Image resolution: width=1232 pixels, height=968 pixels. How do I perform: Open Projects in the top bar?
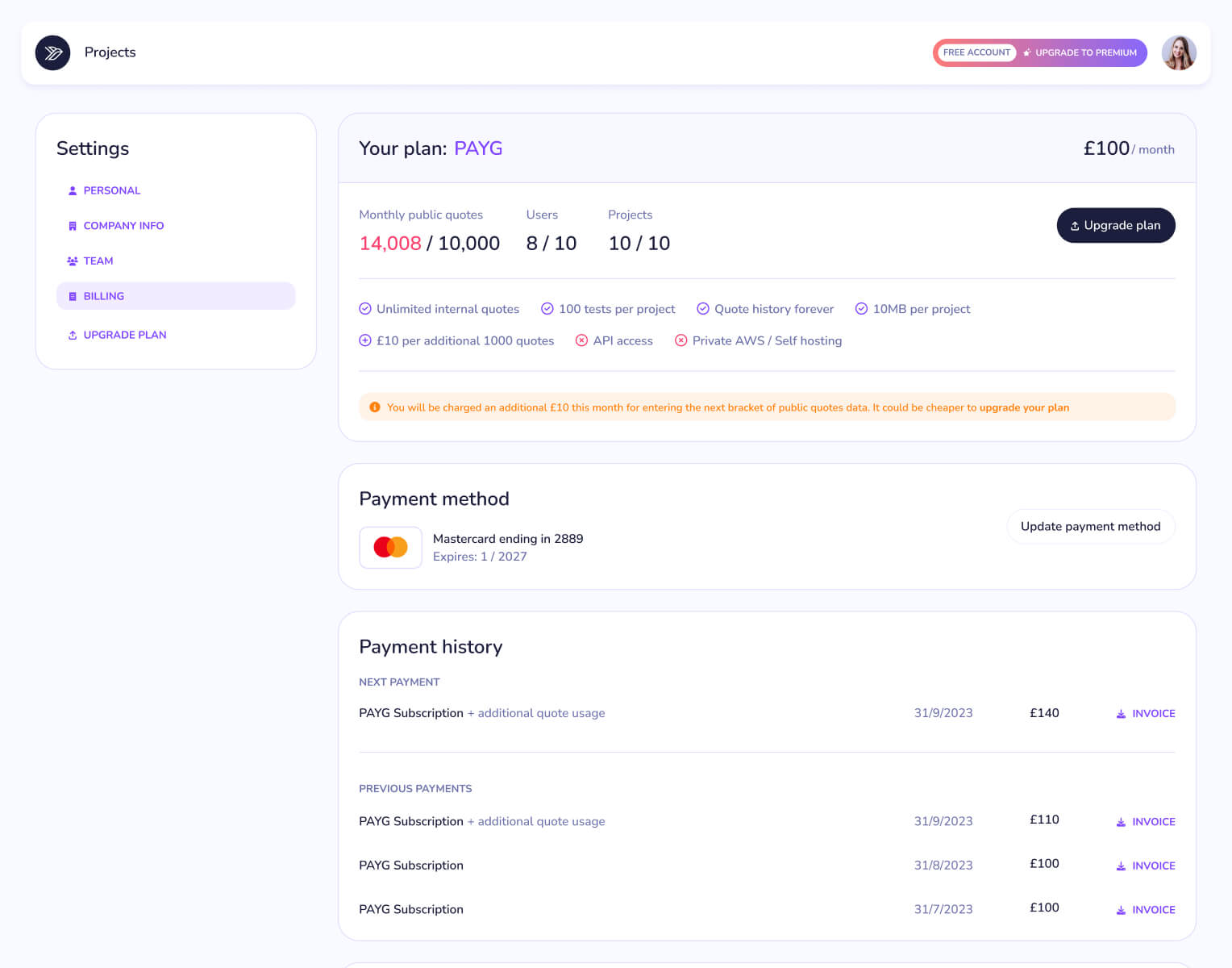110,52
